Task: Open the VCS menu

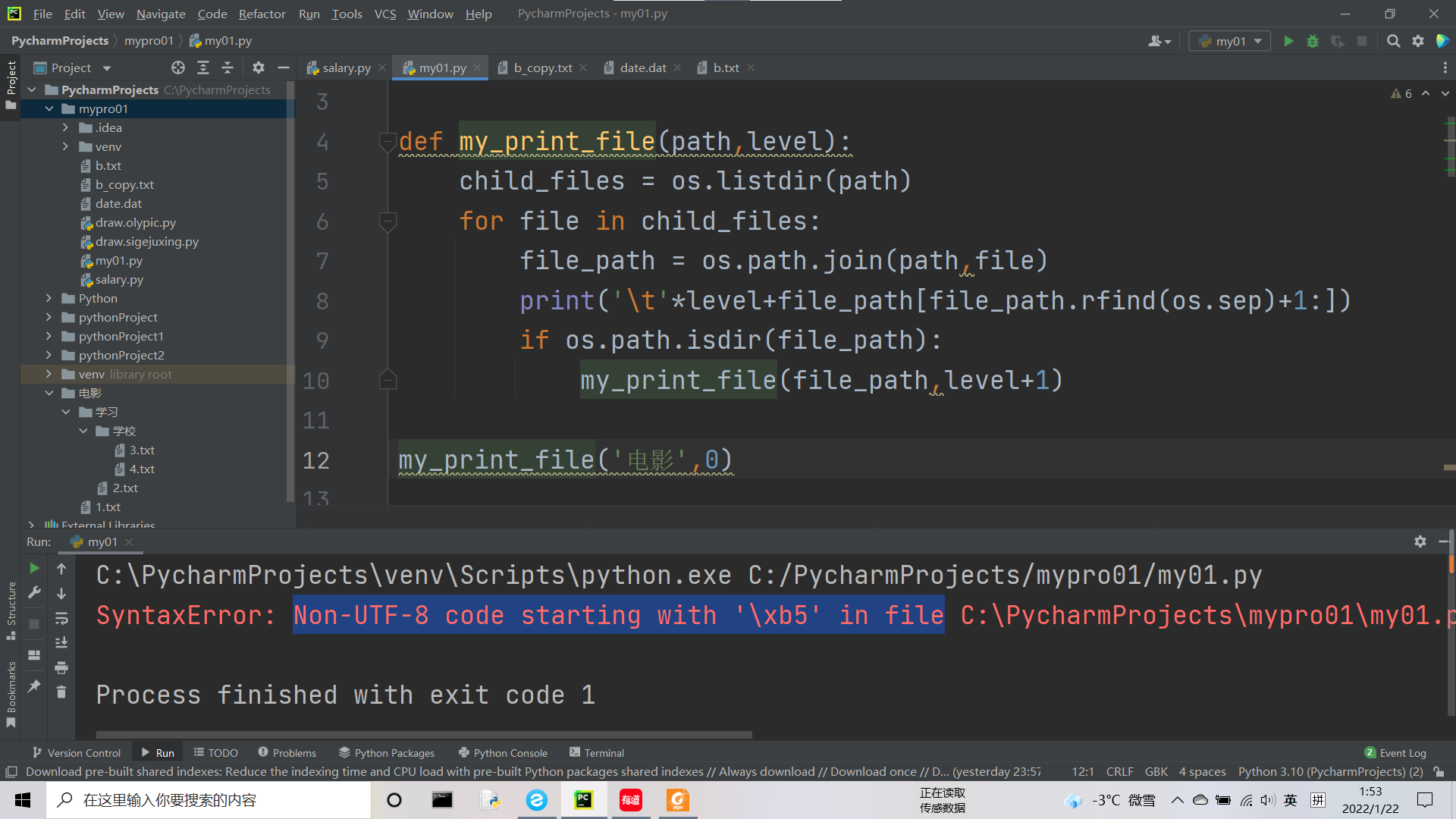Action: (x=385, y=14)
